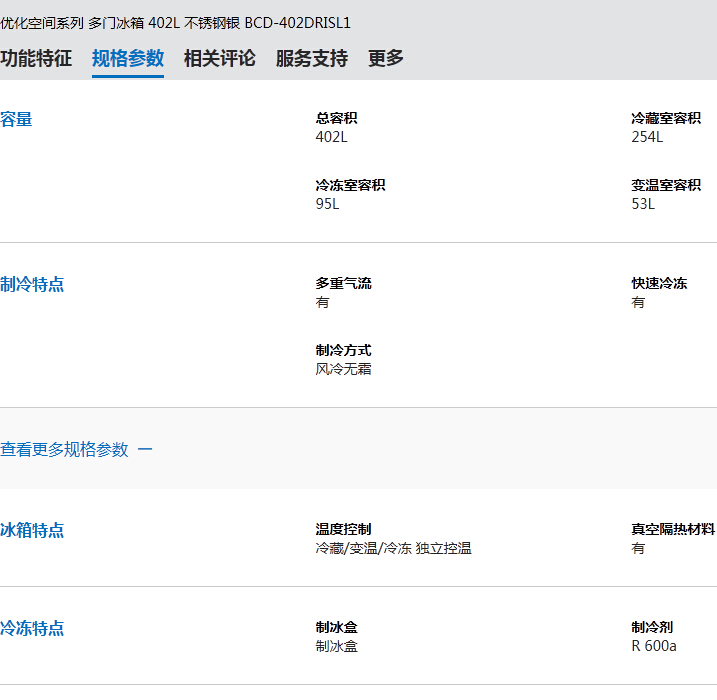The image size is (717, 700).
Task: Click 冷藏/变温/冷冻 独立控温 value
Action: coord(393,548)
